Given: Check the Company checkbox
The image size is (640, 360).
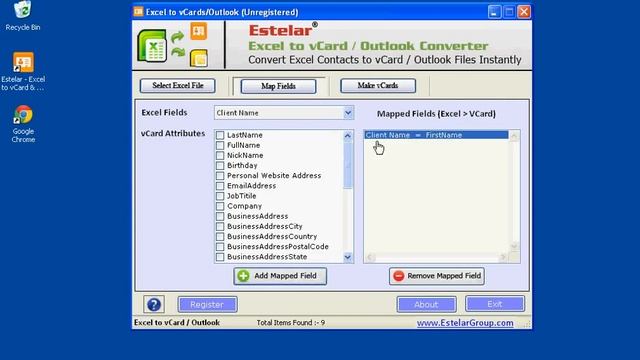Looking at the screenshot, I should pos(220,206).
